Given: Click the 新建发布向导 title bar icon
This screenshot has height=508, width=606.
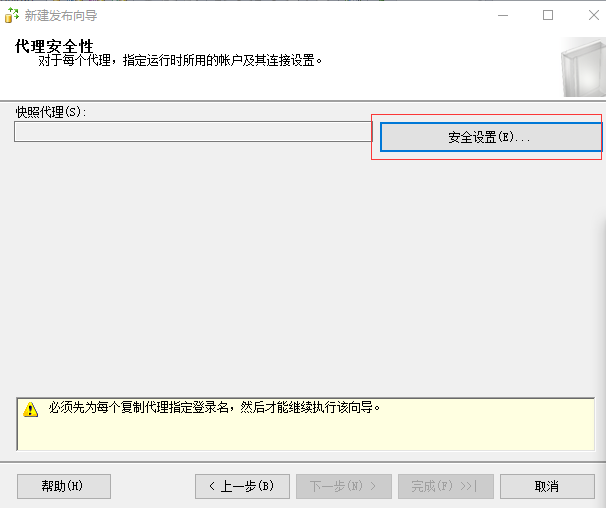Looking at the screenshot, I should point(12,15).
